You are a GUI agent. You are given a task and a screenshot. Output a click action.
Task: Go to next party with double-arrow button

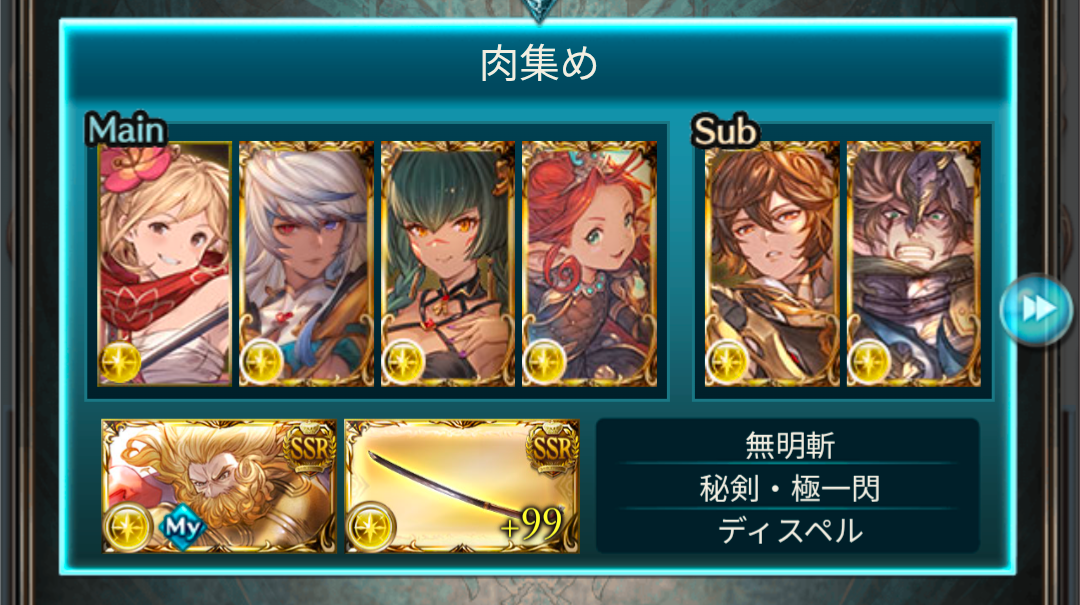click(x=1037, y=309)
